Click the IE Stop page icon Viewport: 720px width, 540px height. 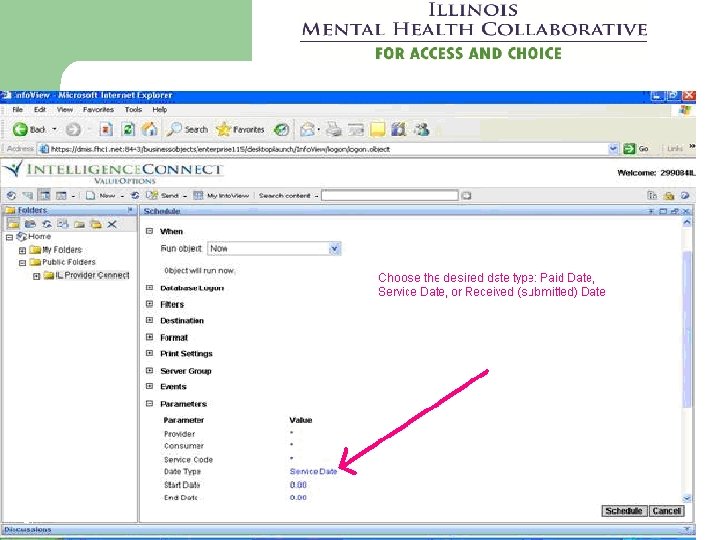tap(106, 129)
